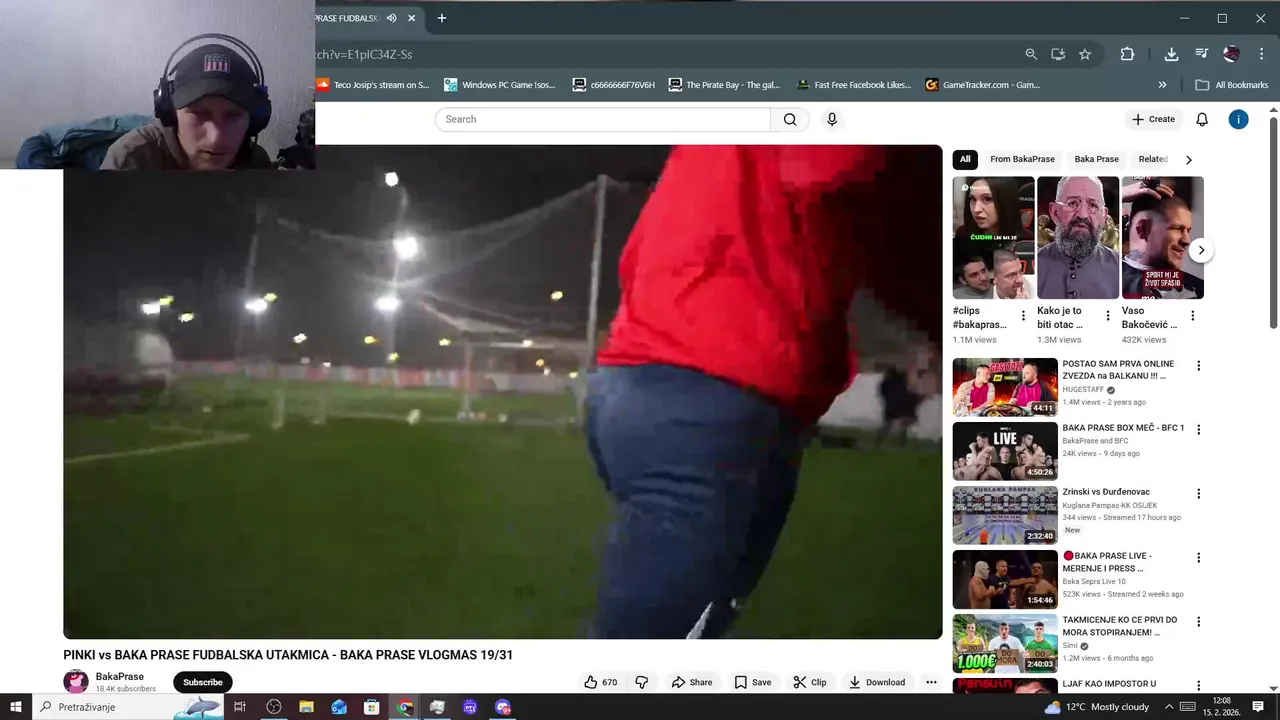Screen dimensions: 1280x720
Task: Click the zoom magnifier icon in address bar
Action: (1031, 54)
